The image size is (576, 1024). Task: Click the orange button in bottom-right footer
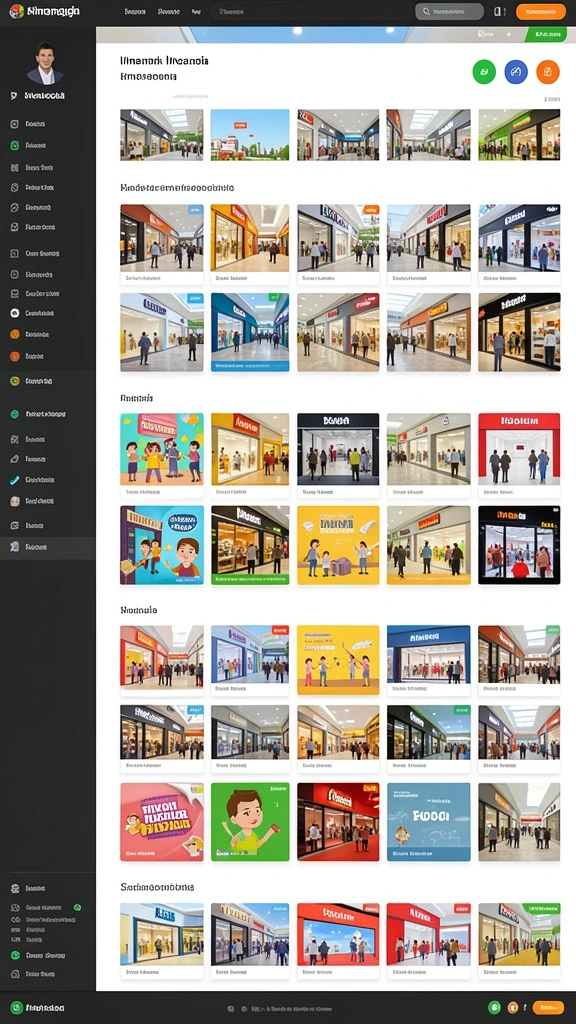point(548,1008)
